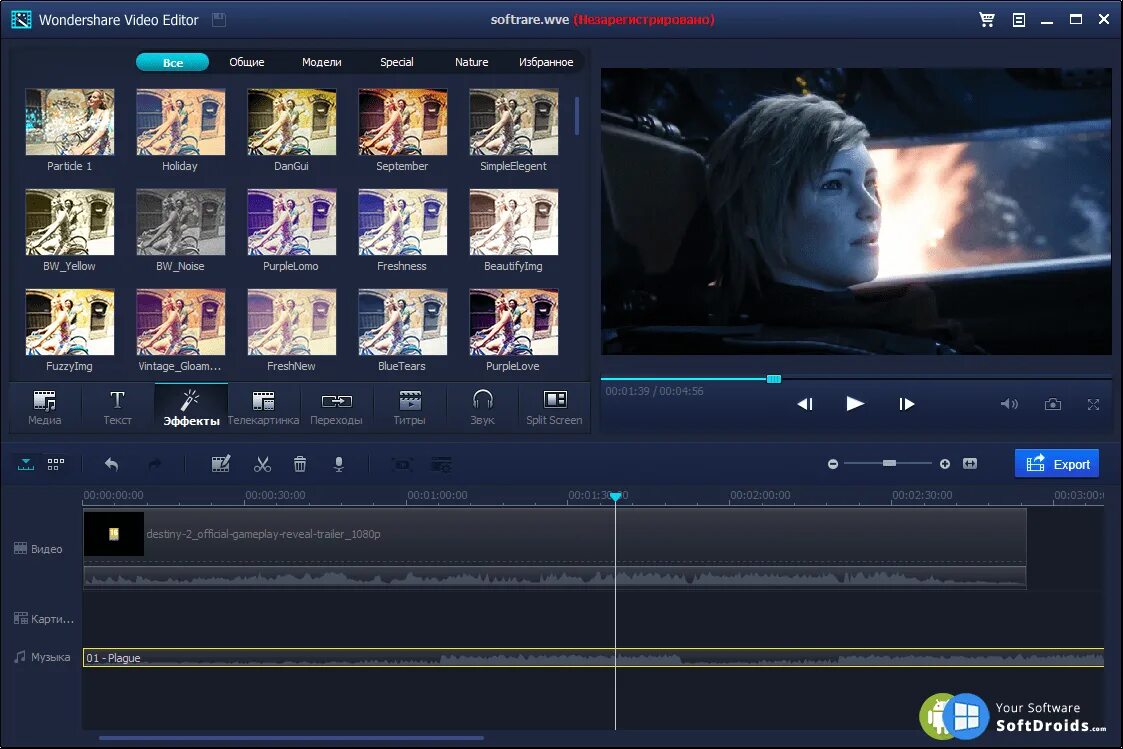Image resolution: width=1123 pixels, height=749 pixels.
Task: Click the Export button
Action: point(1057,463)
